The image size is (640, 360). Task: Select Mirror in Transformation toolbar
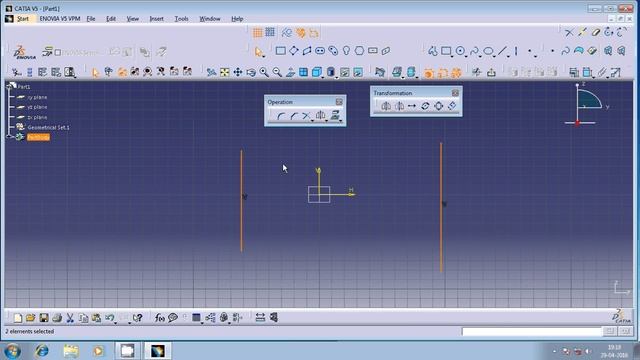(x=386, y=106)
